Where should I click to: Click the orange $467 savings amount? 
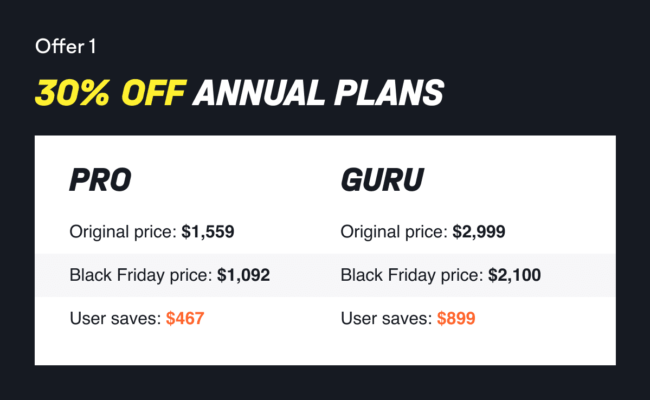click(186, 318)
